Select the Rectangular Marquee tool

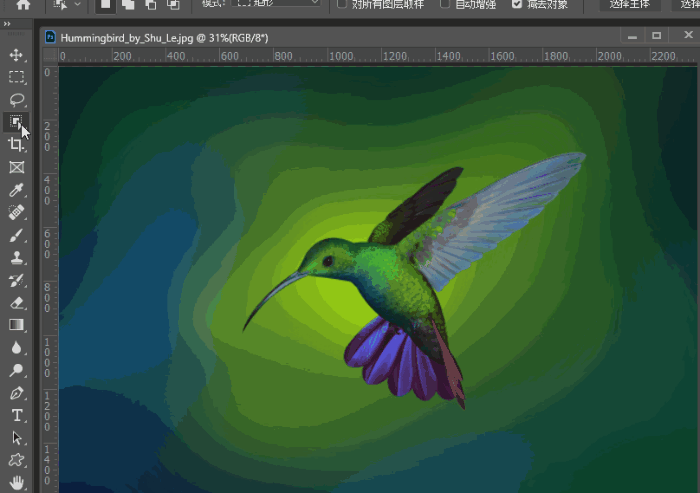pyautogui.click(x=16, y=77)
